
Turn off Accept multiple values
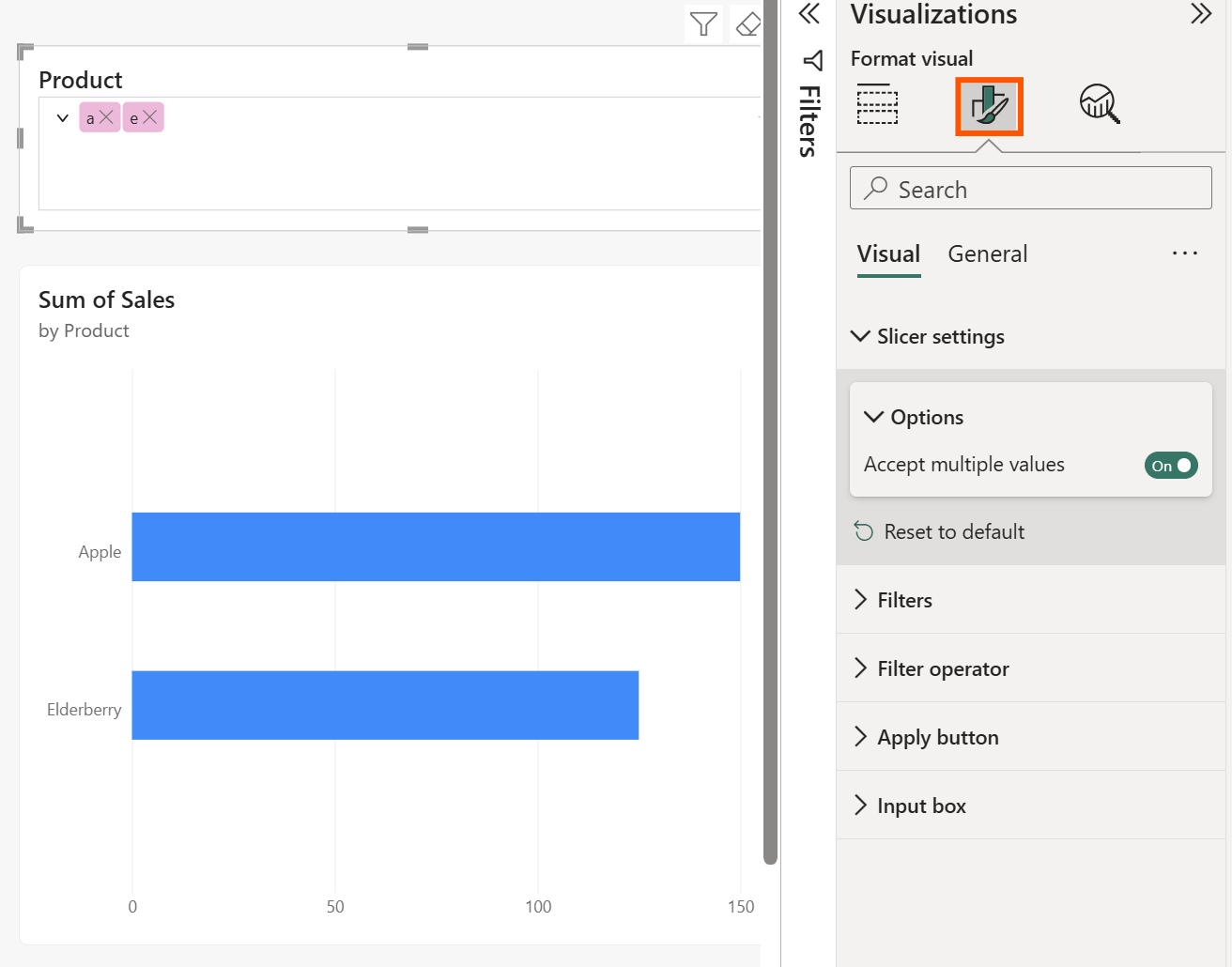click(1170, 465)
